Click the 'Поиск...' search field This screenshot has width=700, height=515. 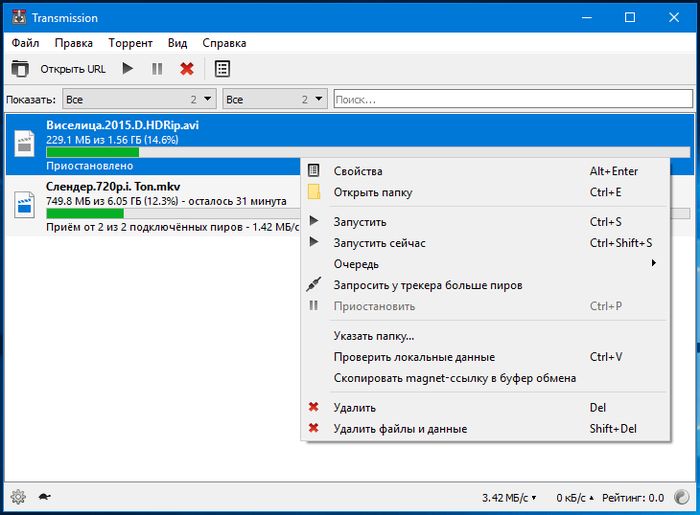[x=512, y=99]
